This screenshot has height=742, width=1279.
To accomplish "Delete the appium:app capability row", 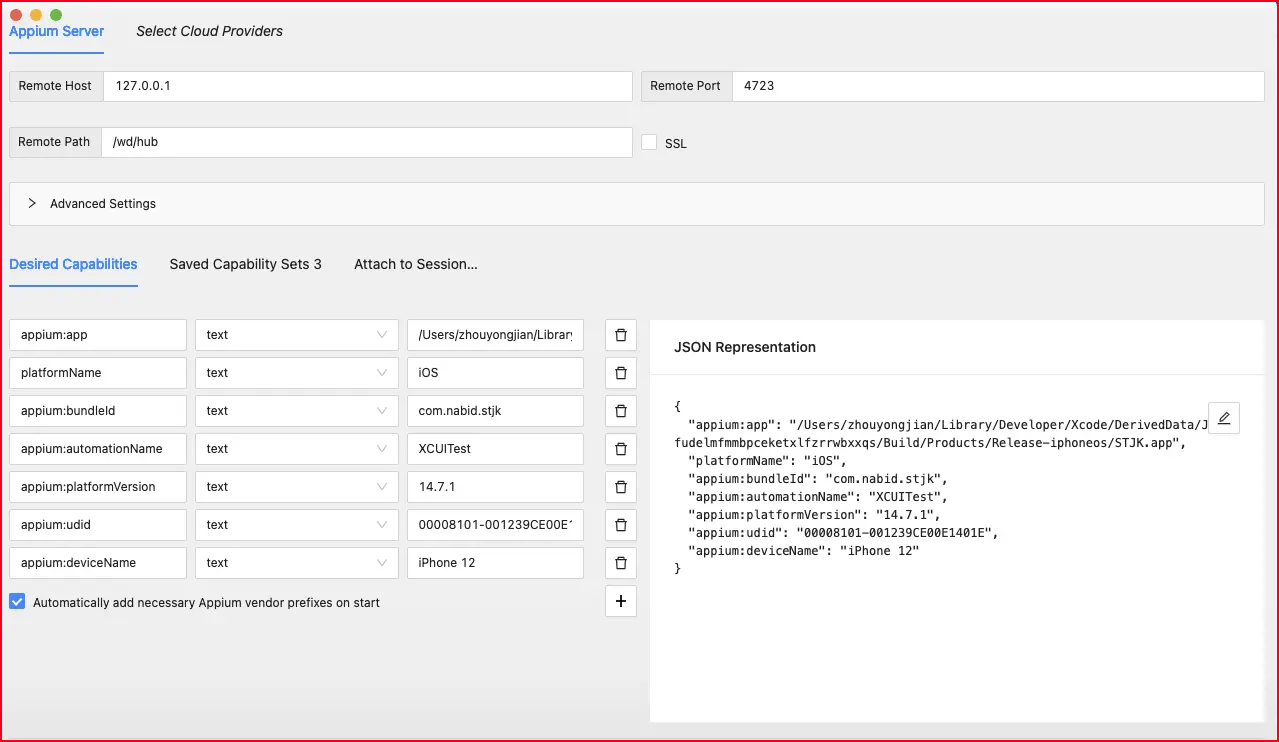I will pyautogui.click(x=620, y=335).
